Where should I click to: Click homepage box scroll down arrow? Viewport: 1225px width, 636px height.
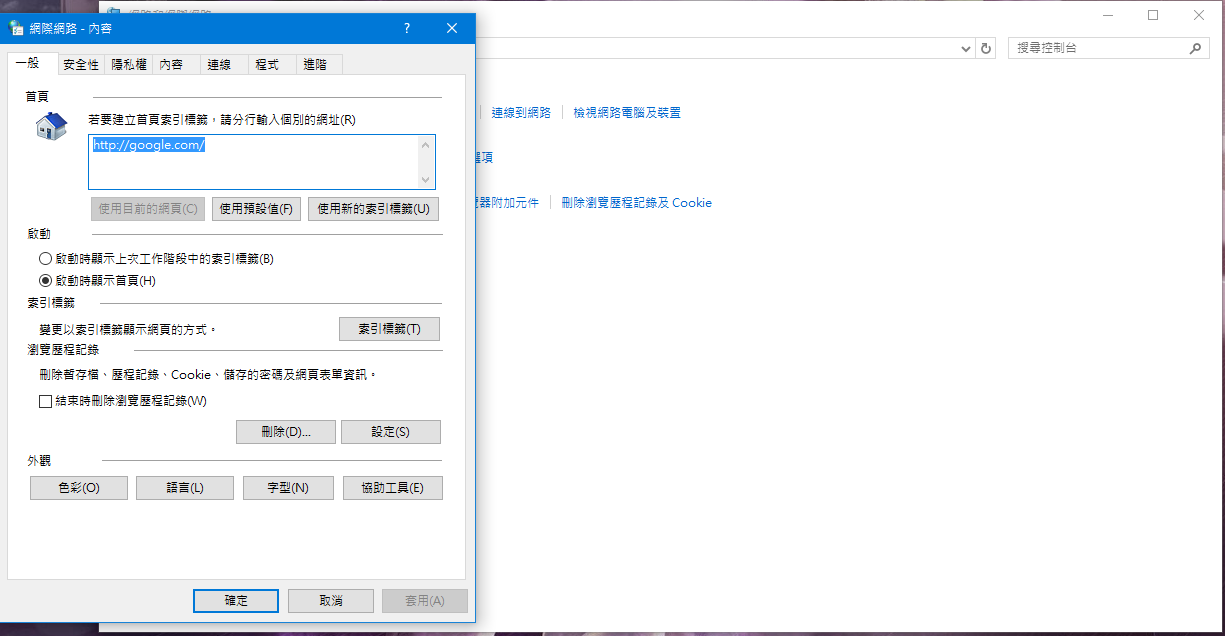click(x=427, y=180)
